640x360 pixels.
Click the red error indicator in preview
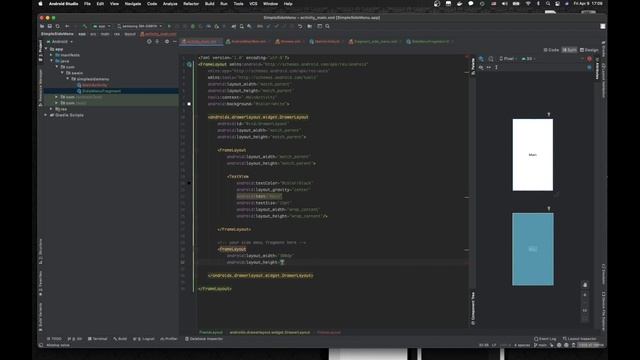coord(589,59)
